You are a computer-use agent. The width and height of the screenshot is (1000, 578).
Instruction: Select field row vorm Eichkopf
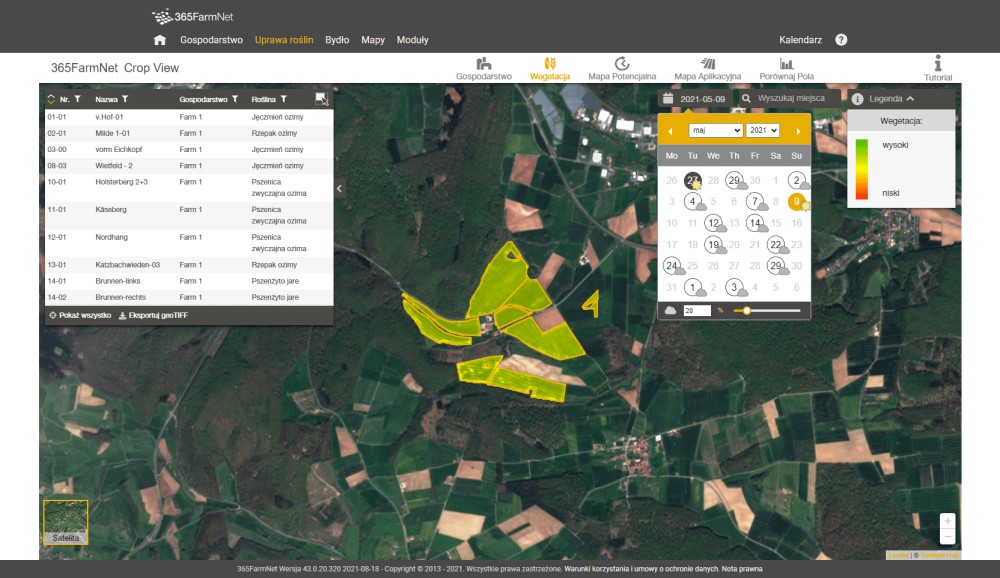click(x=189, y=149)
